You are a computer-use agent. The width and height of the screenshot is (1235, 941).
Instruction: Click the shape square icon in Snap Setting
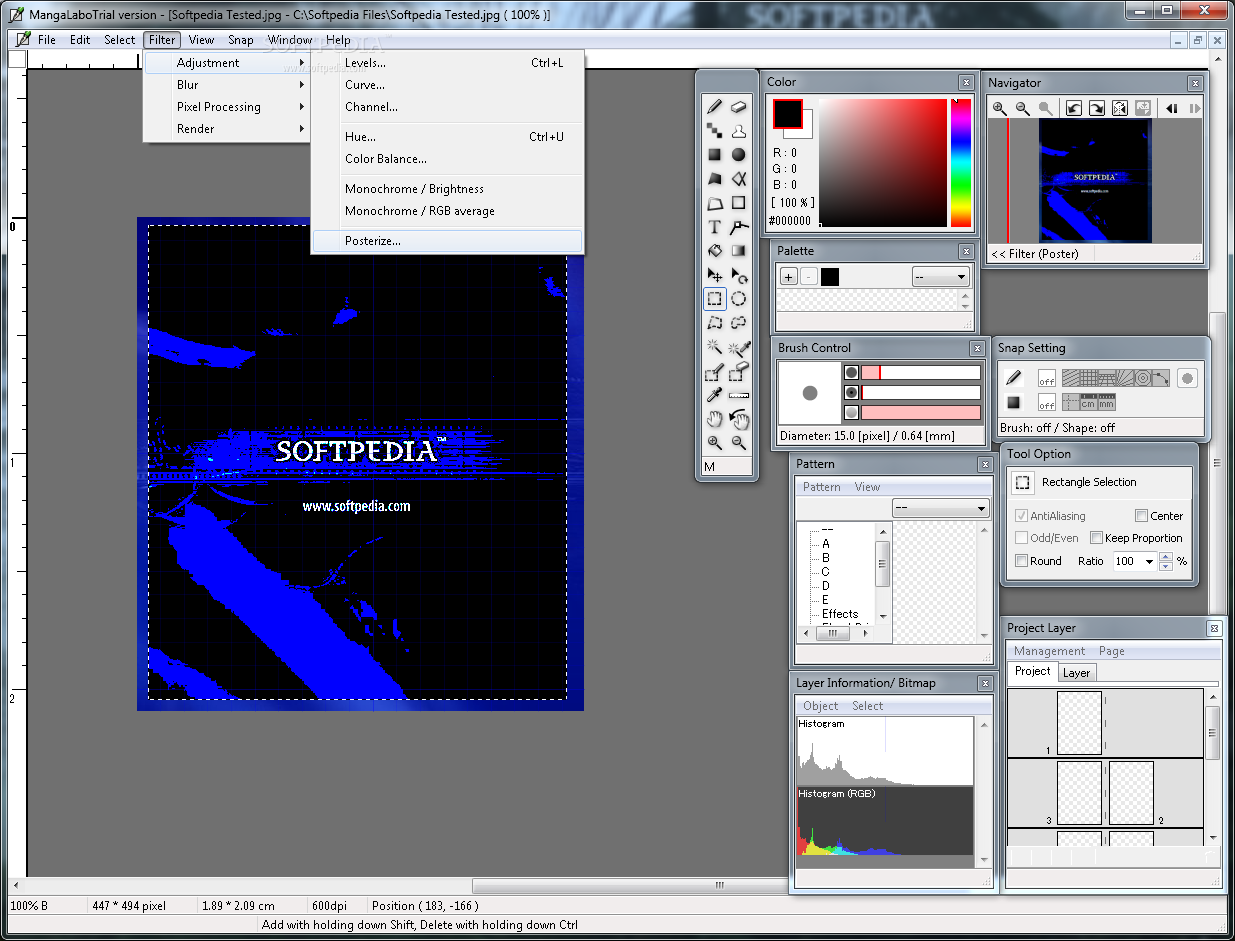[1014, 402]
